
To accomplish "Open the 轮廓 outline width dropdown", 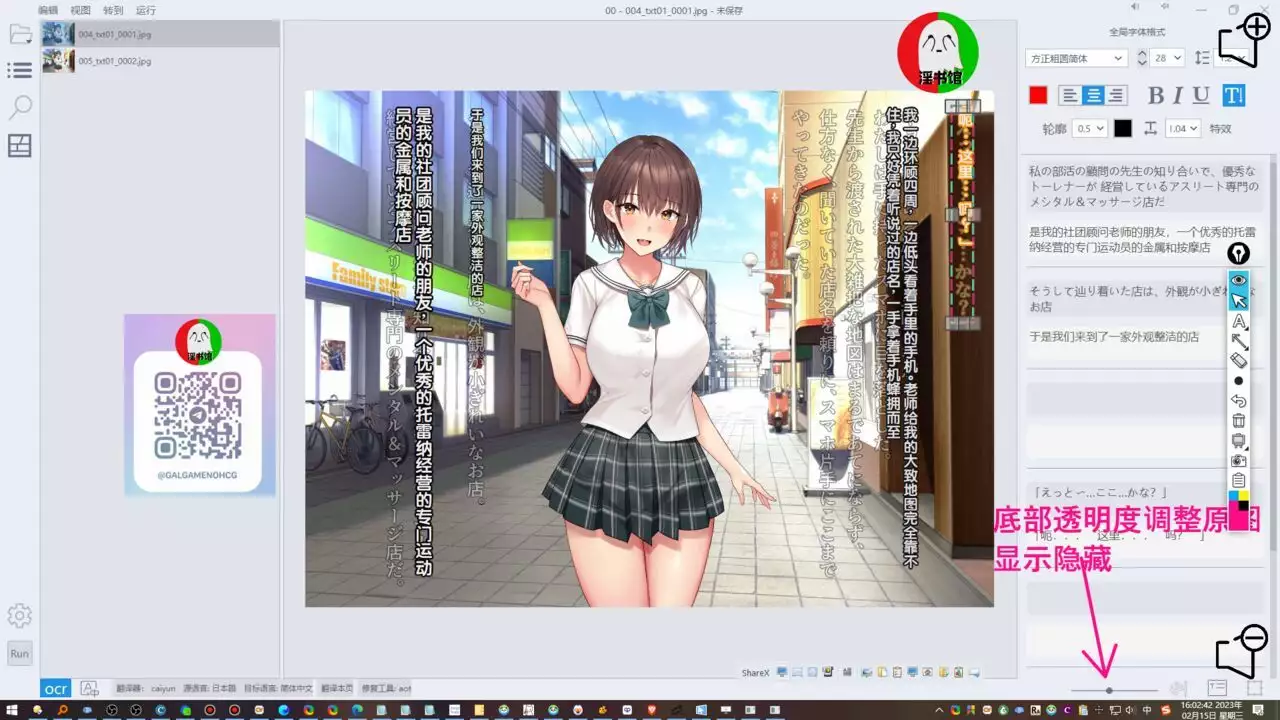I will coord(1089,128).
